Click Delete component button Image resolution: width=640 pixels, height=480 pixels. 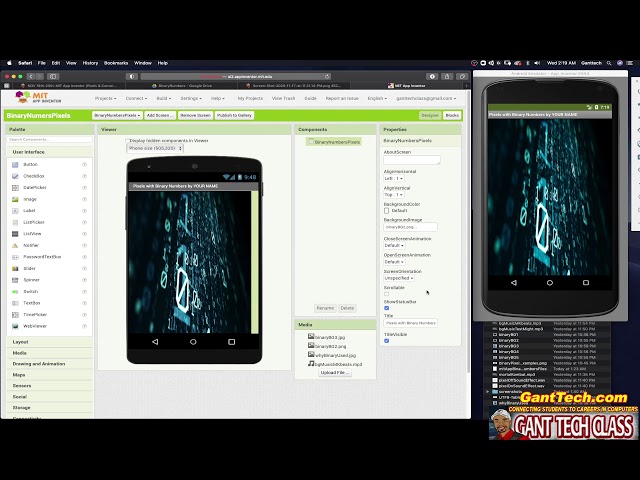[x=347, y=308]
